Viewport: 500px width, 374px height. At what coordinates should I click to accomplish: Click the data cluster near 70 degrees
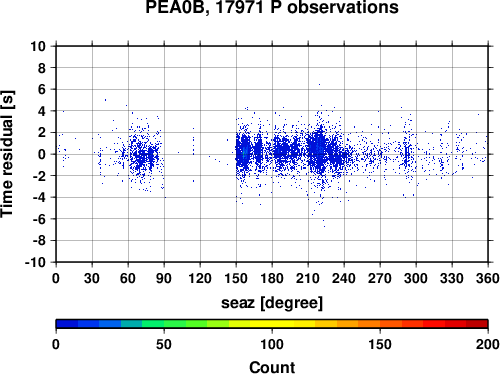click(x=144, y=155)
